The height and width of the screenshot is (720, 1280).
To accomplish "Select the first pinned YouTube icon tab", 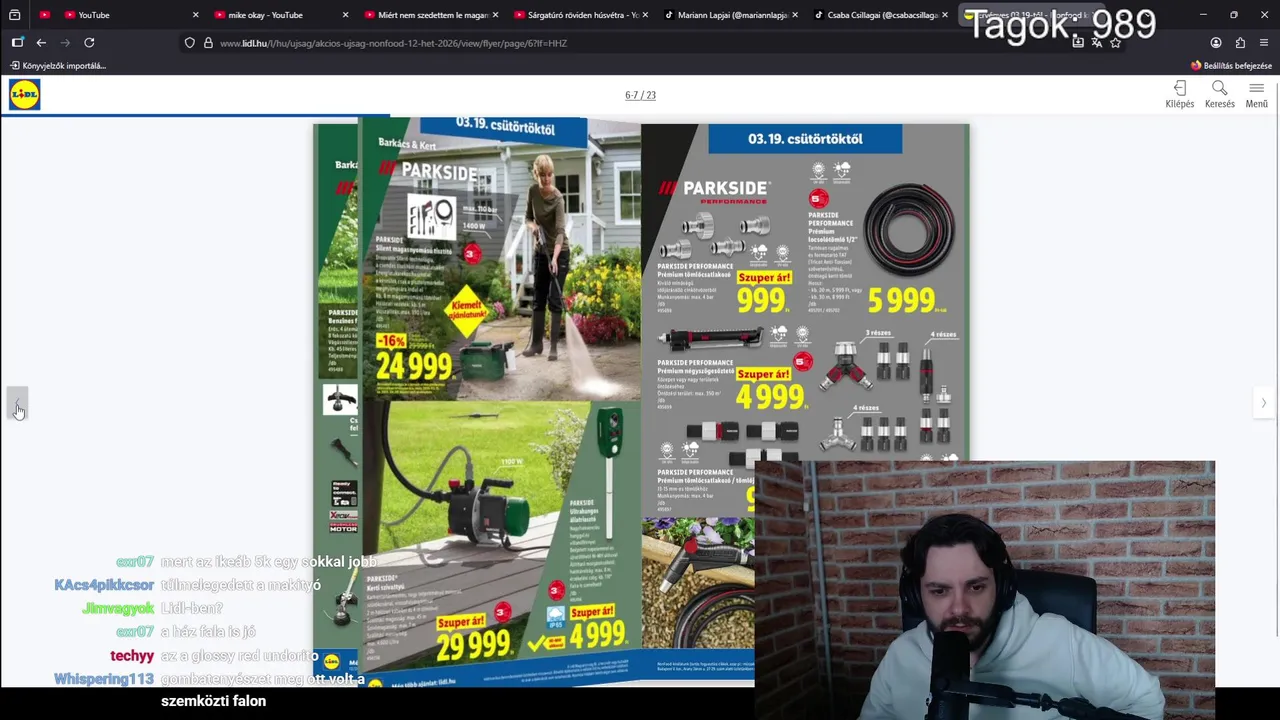I will point(44,15).
